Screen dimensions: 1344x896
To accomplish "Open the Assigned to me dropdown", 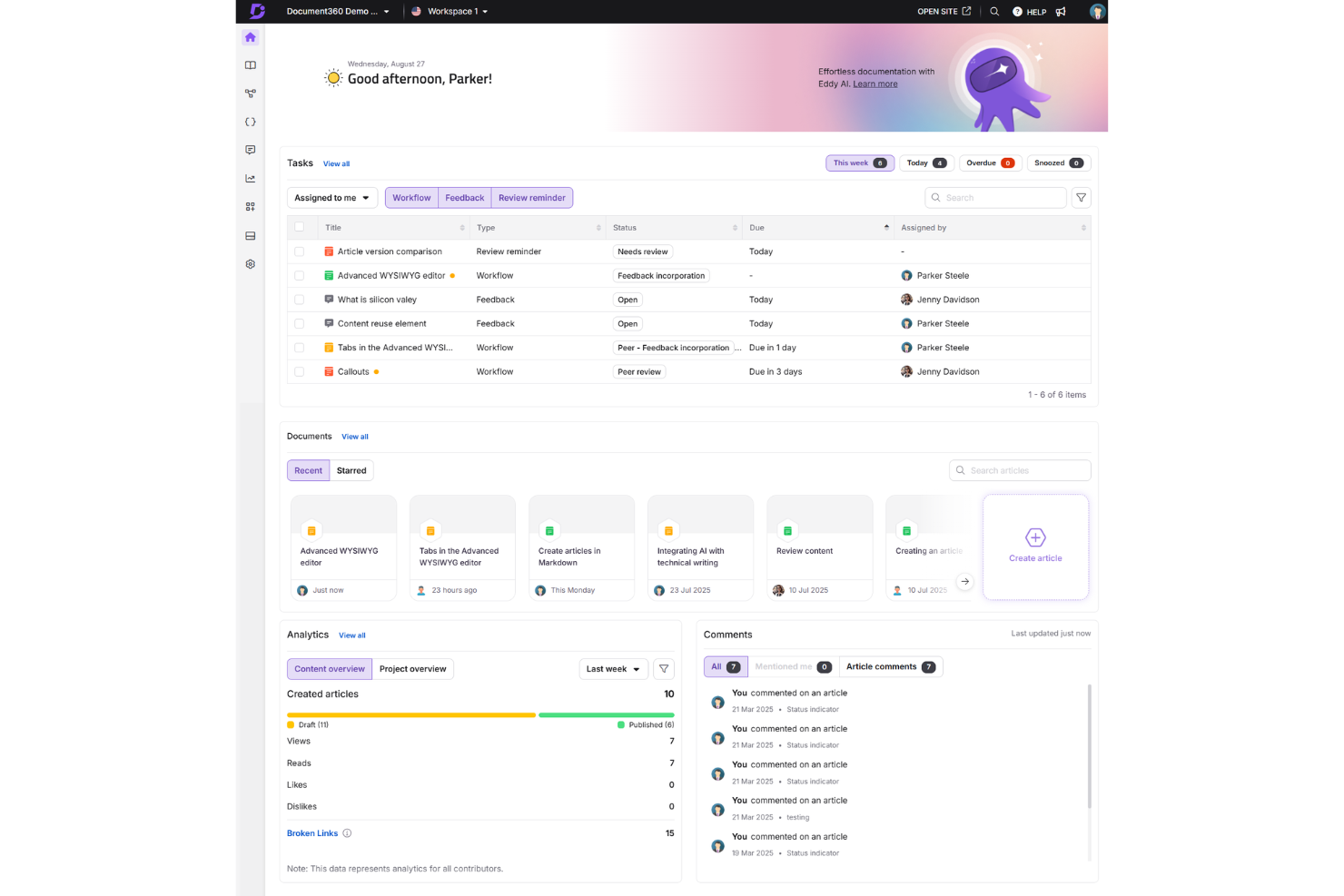I will (x=331, y=197).
